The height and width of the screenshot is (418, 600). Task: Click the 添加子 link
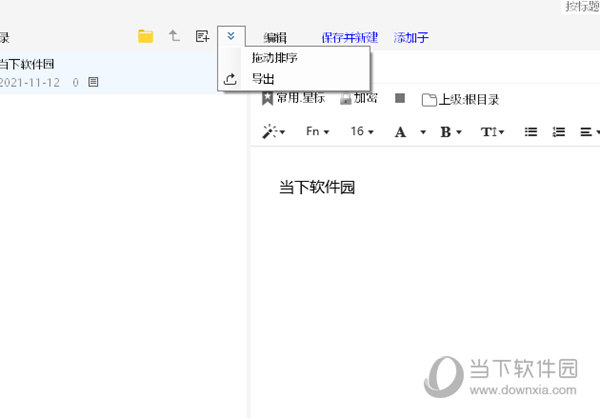(x=411, y=38)
